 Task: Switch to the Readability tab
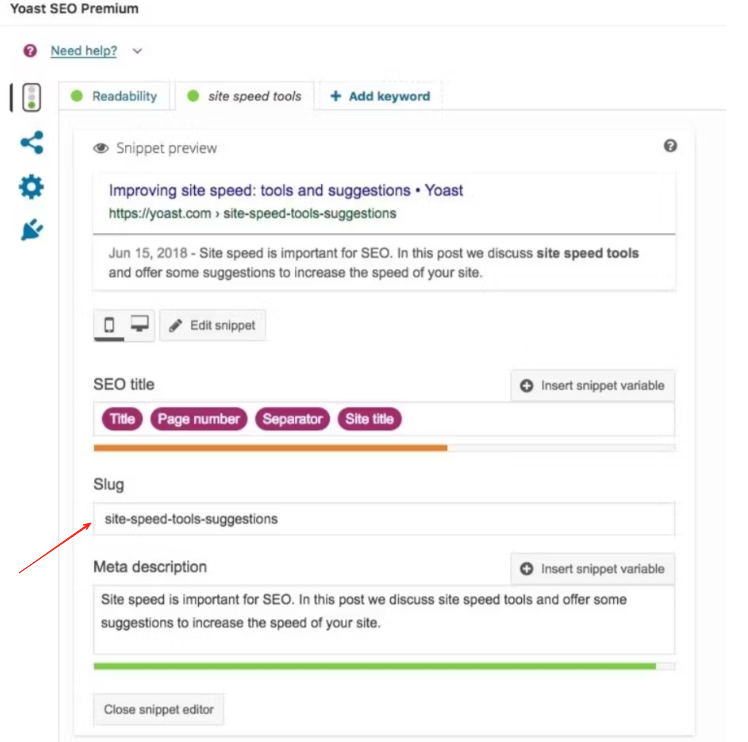pyautogui.click(x=115, y=97)
